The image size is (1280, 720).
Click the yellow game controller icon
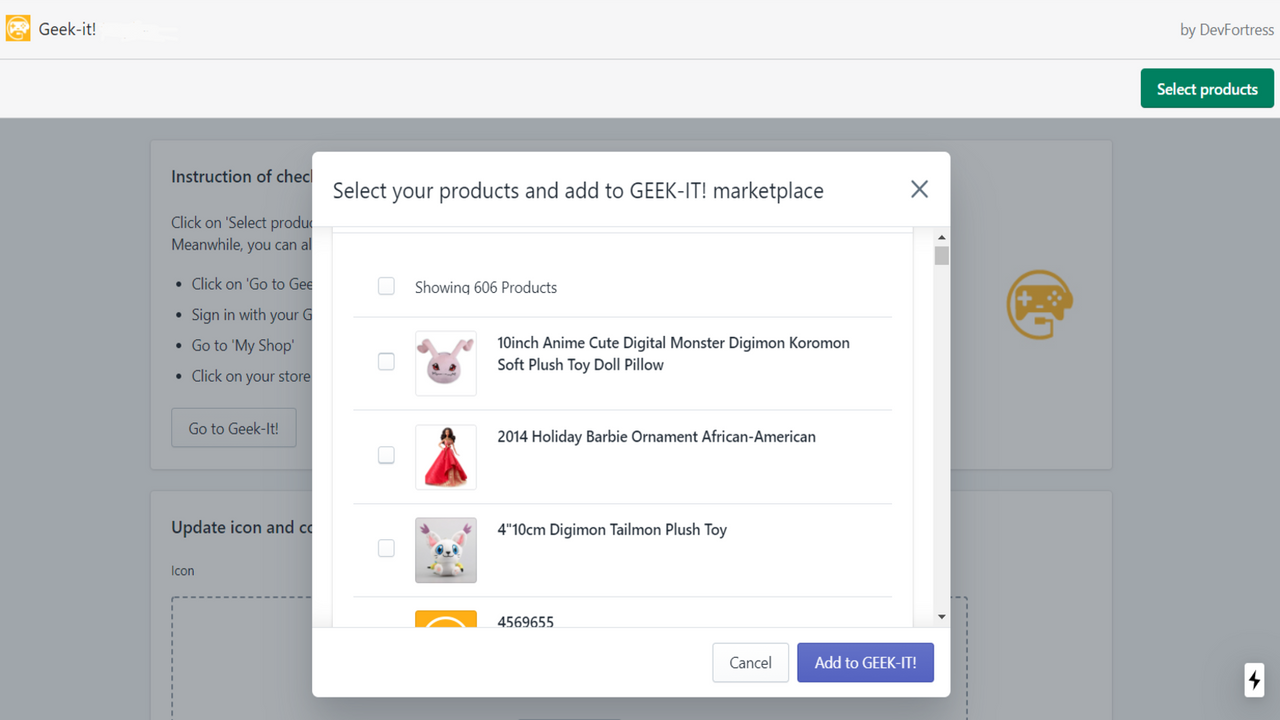tap(1039, 303)
